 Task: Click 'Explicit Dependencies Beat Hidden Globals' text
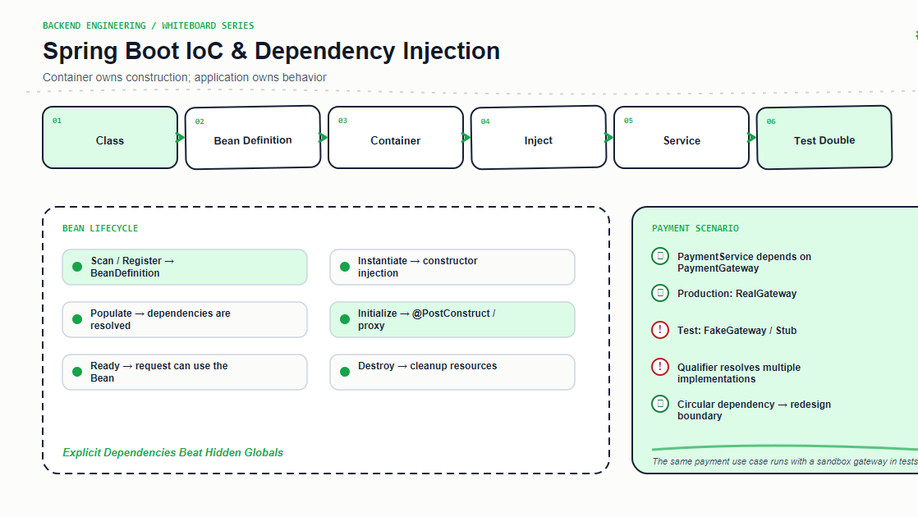(x=173, y=453)
